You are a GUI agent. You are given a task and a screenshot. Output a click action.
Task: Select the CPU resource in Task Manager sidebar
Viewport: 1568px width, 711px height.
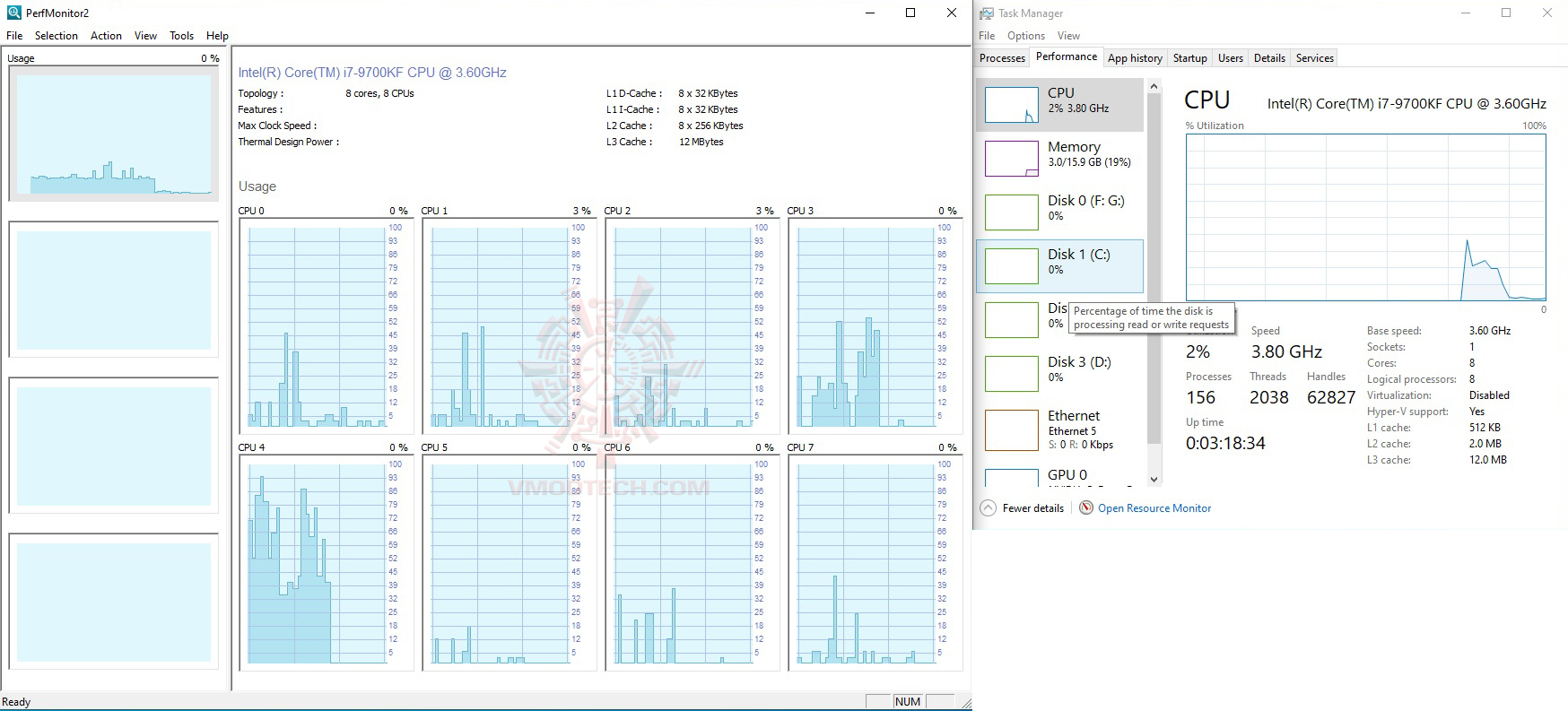1059,105
